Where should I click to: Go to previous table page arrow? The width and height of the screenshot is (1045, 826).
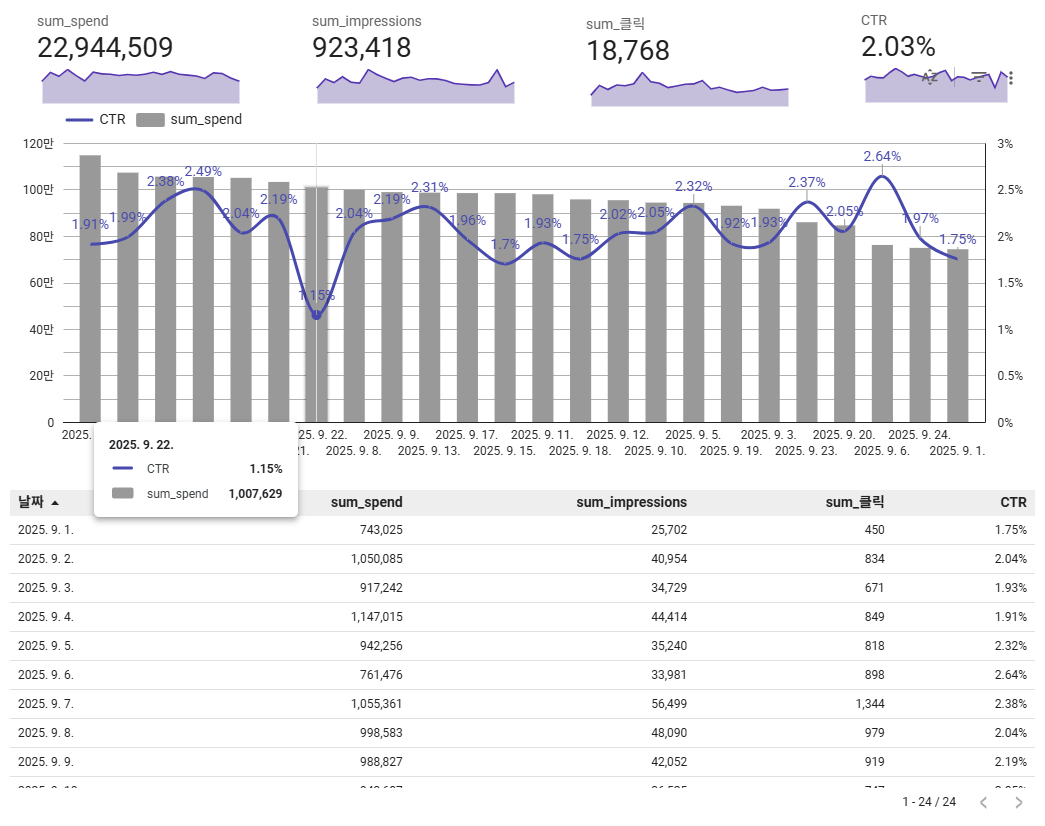pyautogui.click(x=983, y=802)
